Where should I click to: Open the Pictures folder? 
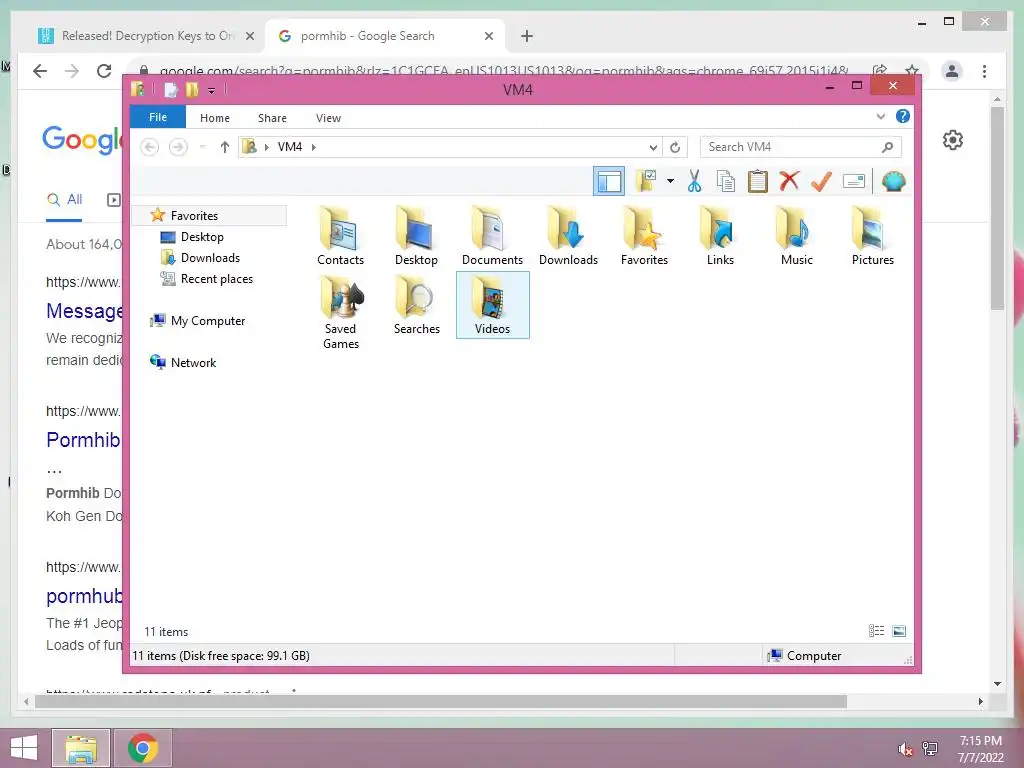tap(872, 236)
